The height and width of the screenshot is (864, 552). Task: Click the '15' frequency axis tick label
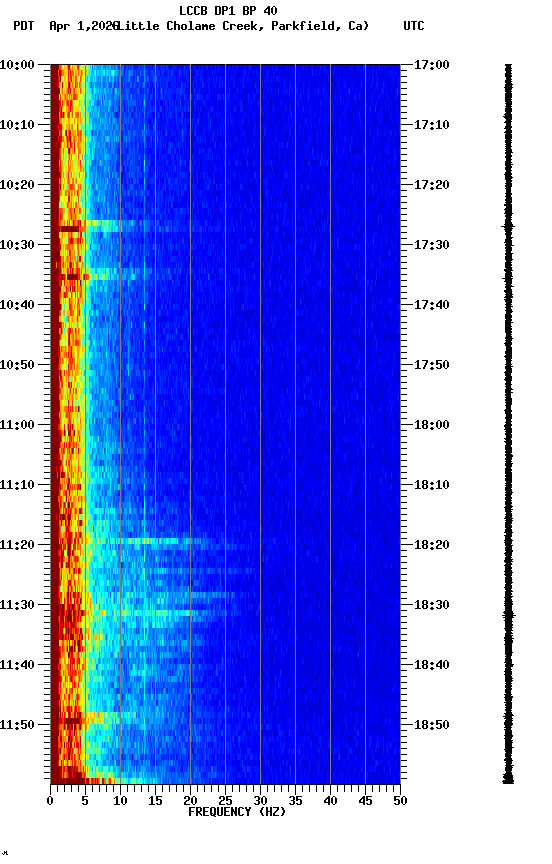click(x=155, y=801)
